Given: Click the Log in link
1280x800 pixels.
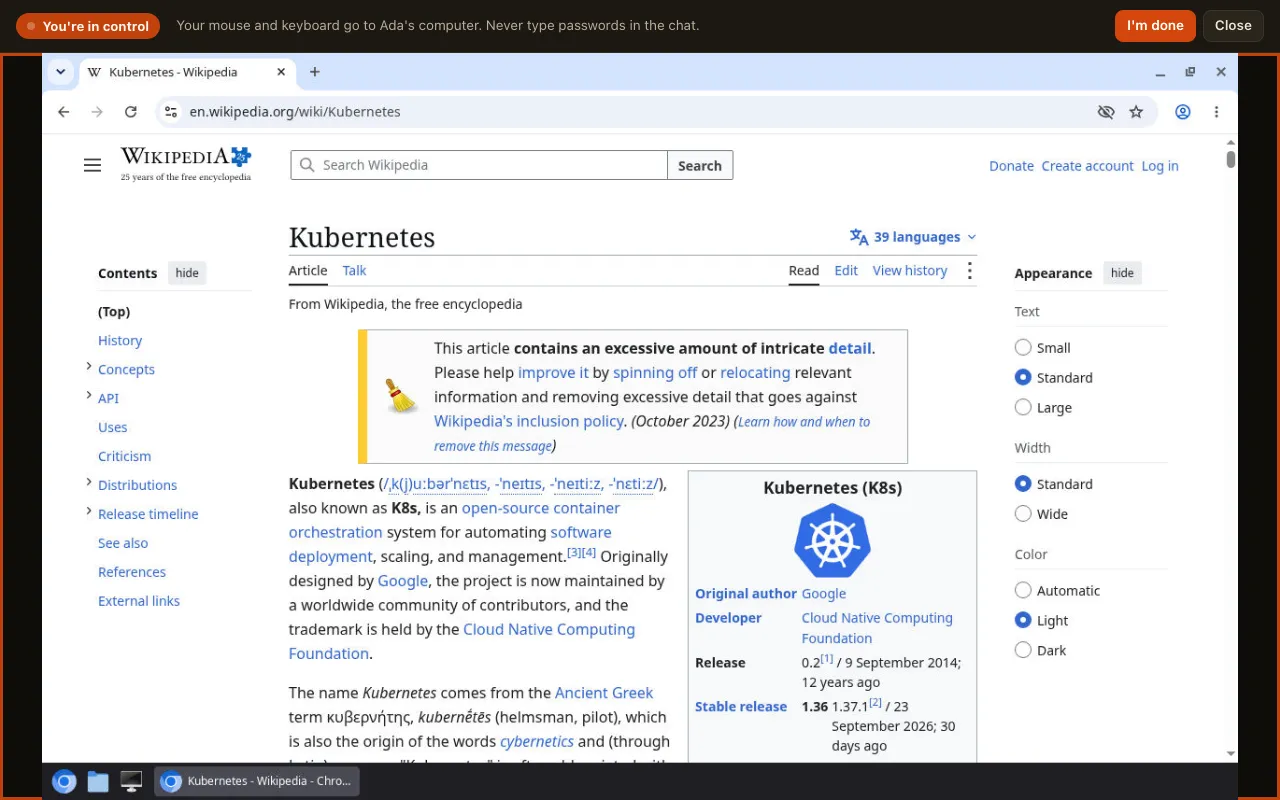Looking at the screenshot, I should (x=1160, y=166).
